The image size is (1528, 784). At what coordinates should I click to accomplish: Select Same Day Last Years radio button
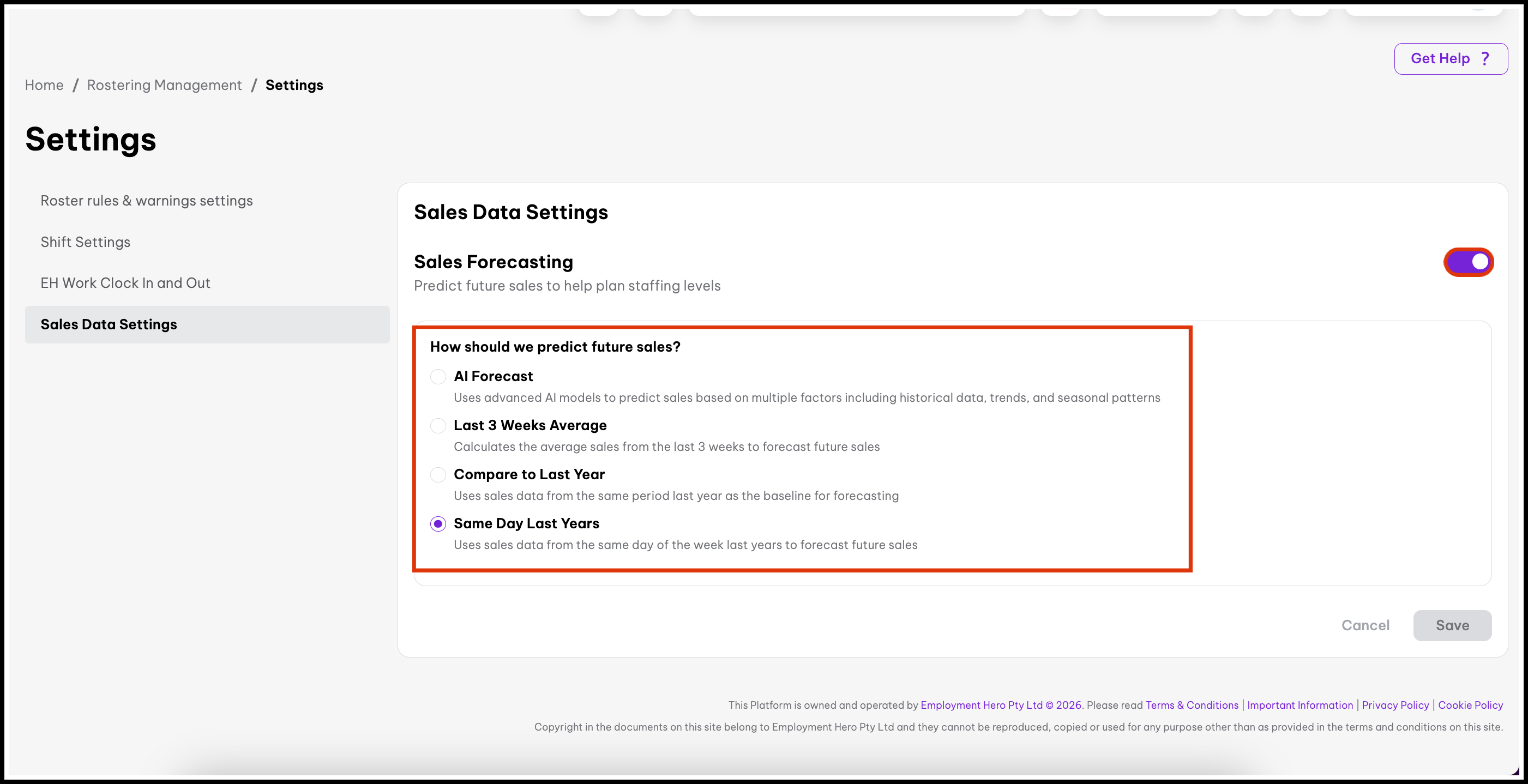[x=438, y=523]
